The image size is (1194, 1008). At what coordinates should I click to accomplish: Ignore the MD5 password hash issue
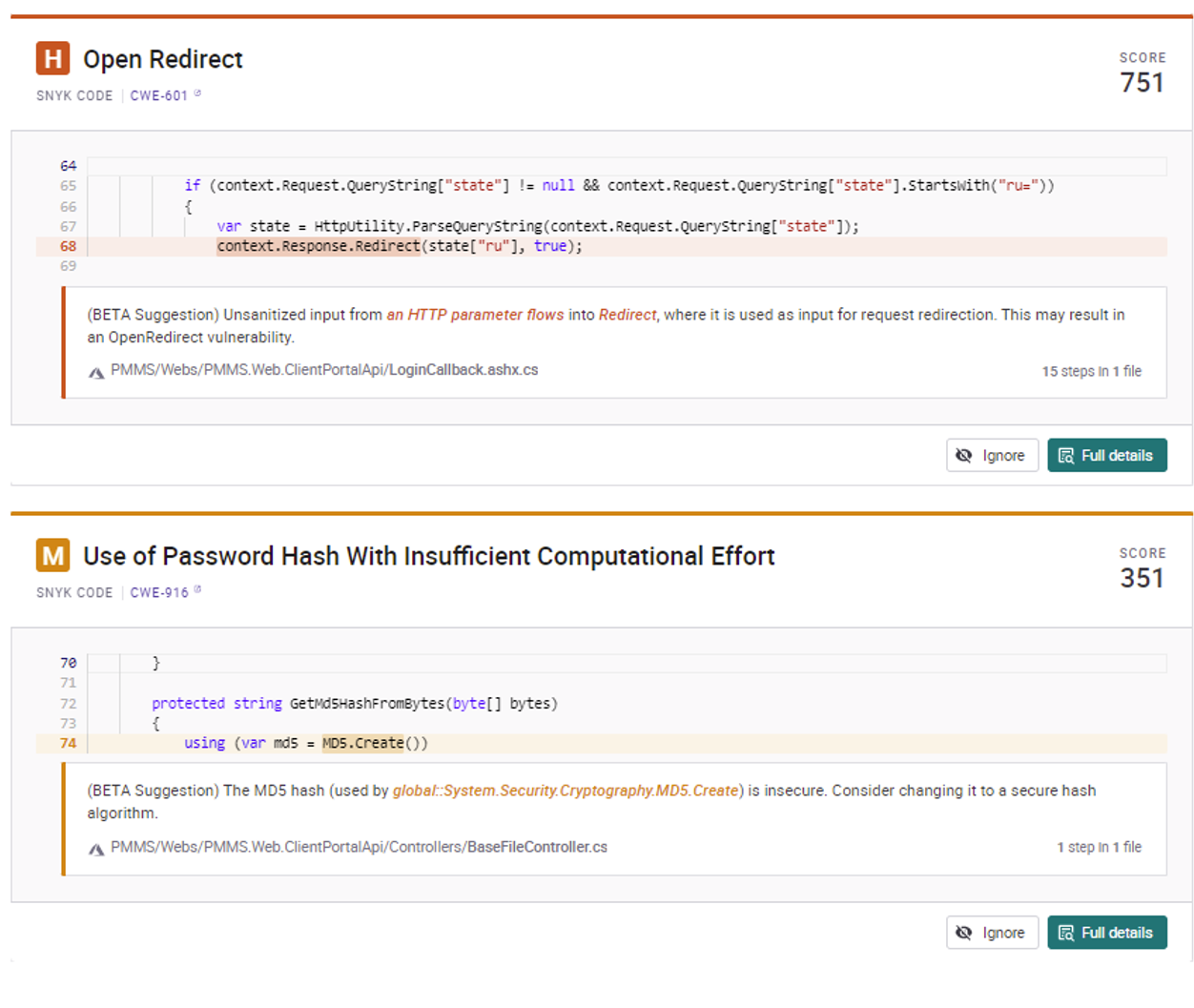pyautogui.click(x=992, y=933)
